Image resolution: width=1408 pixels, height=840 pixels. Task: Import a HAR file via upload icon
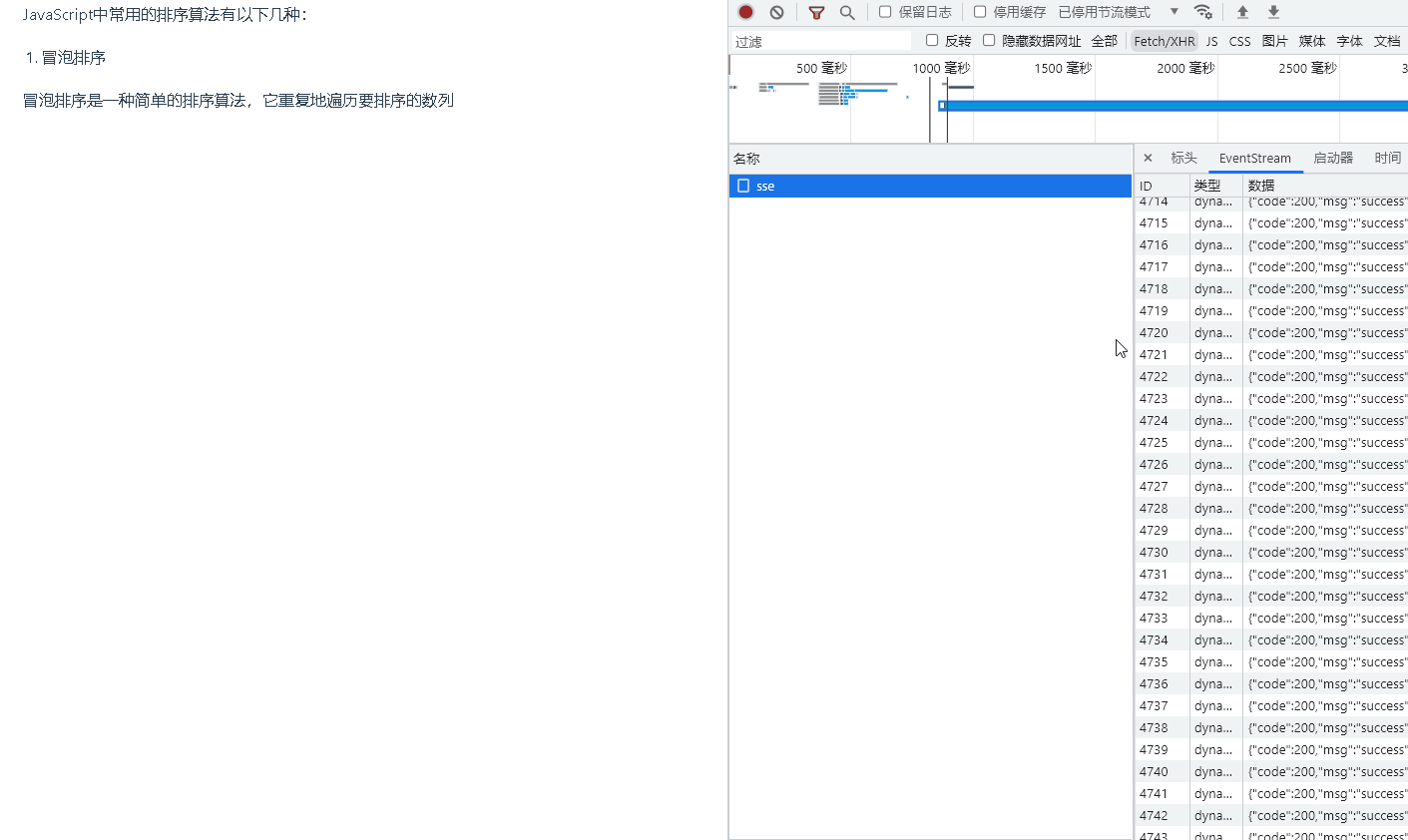pos(1240,12)
